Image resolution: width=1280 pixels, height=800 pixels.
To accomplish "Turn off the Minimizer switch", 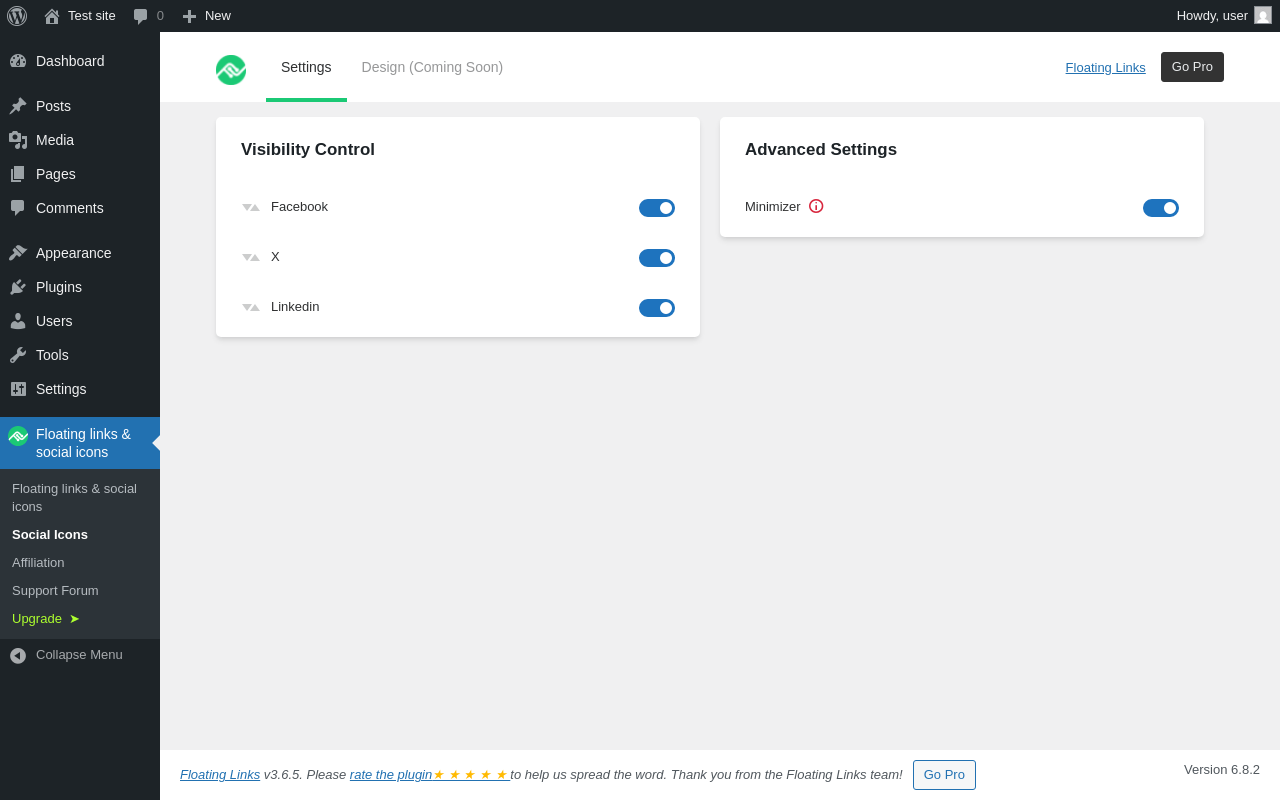I will pyautogui.click(x=1161, y=208).
